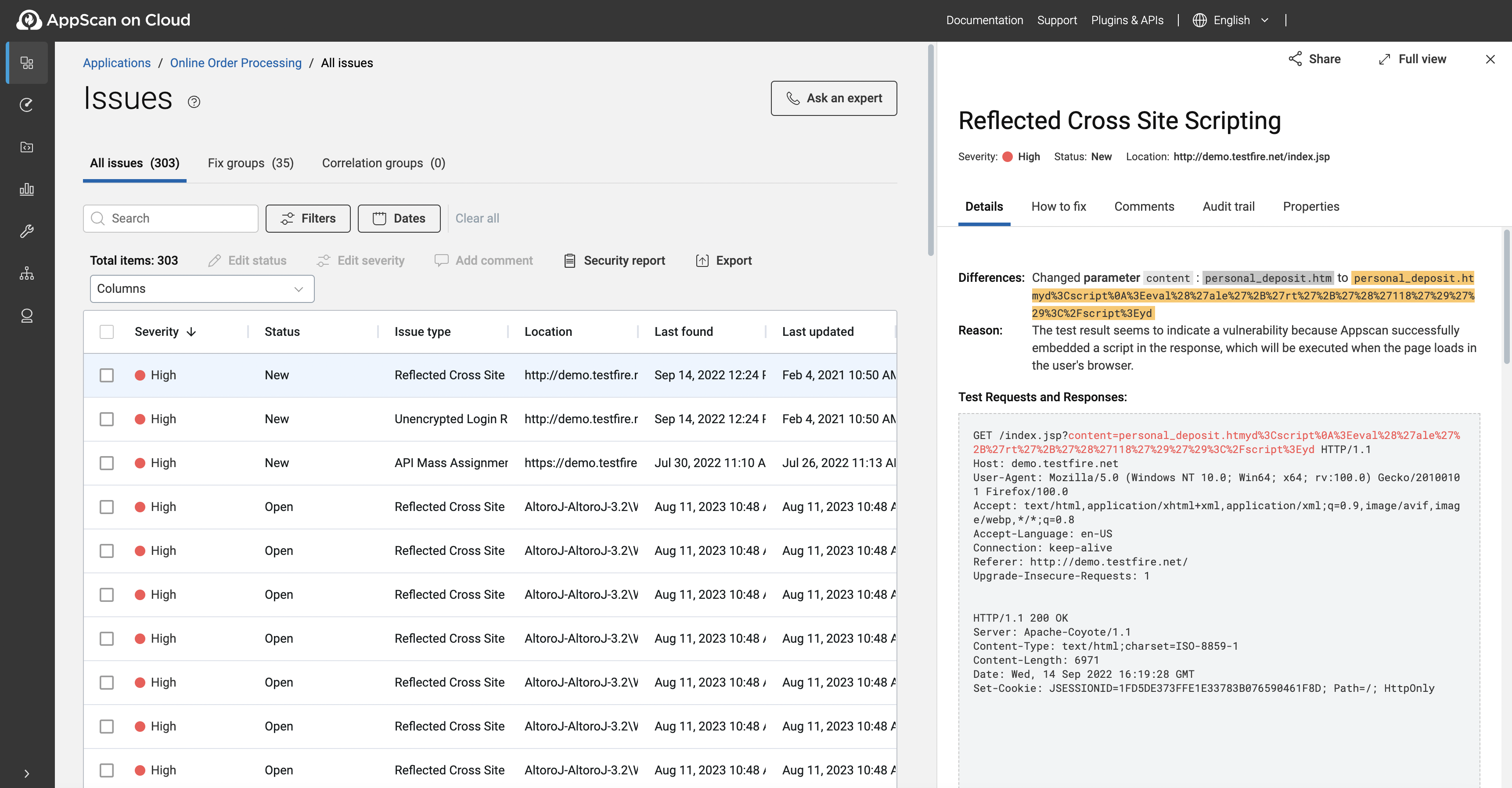Image resolution: width=1512 pixels, height=788 pixels.
Task: Sort by Severity using the down arrow
Action: [191, 332]
